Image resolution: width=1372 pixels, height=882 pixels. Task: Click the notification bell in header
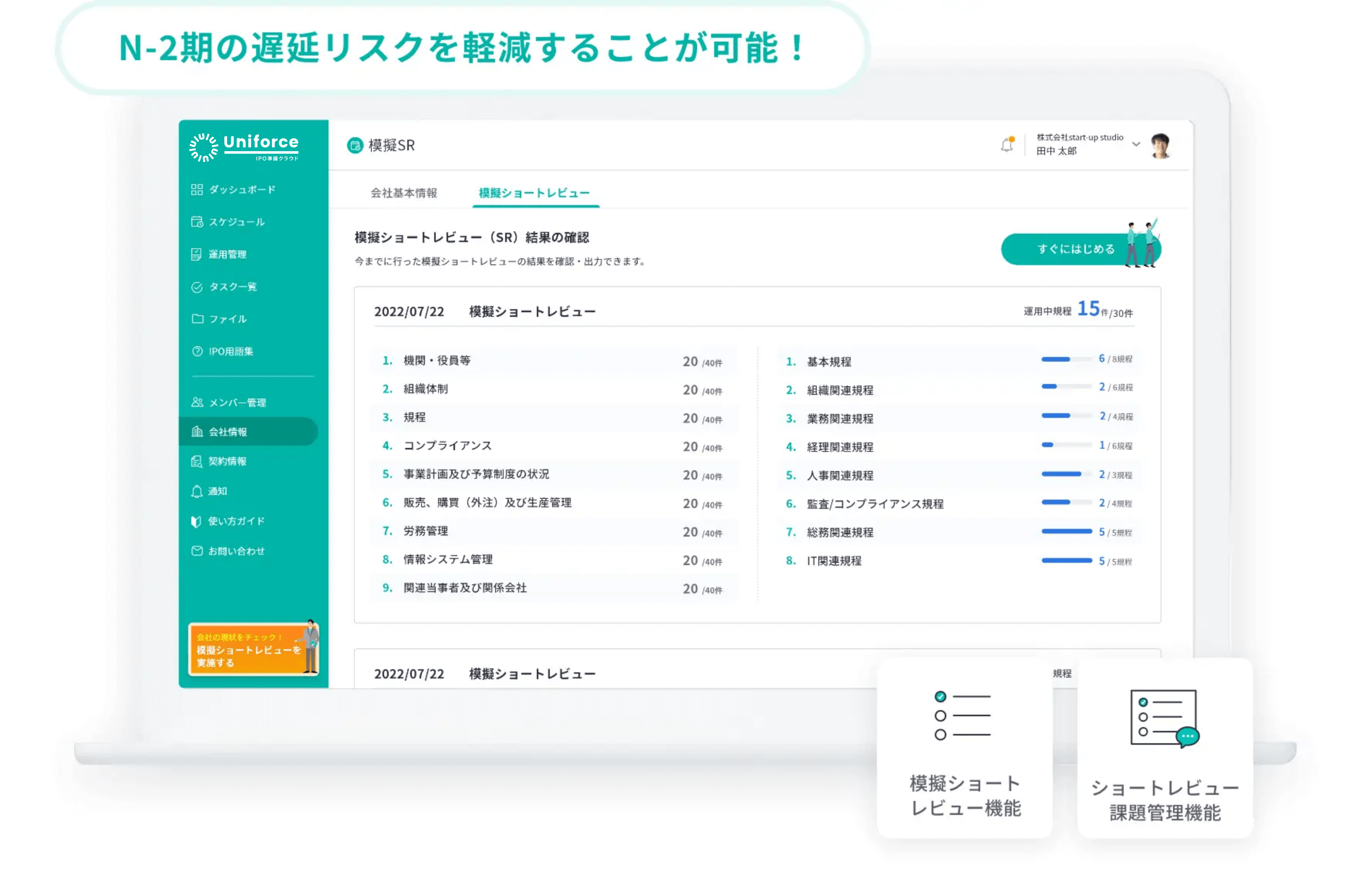point(1006,145)
